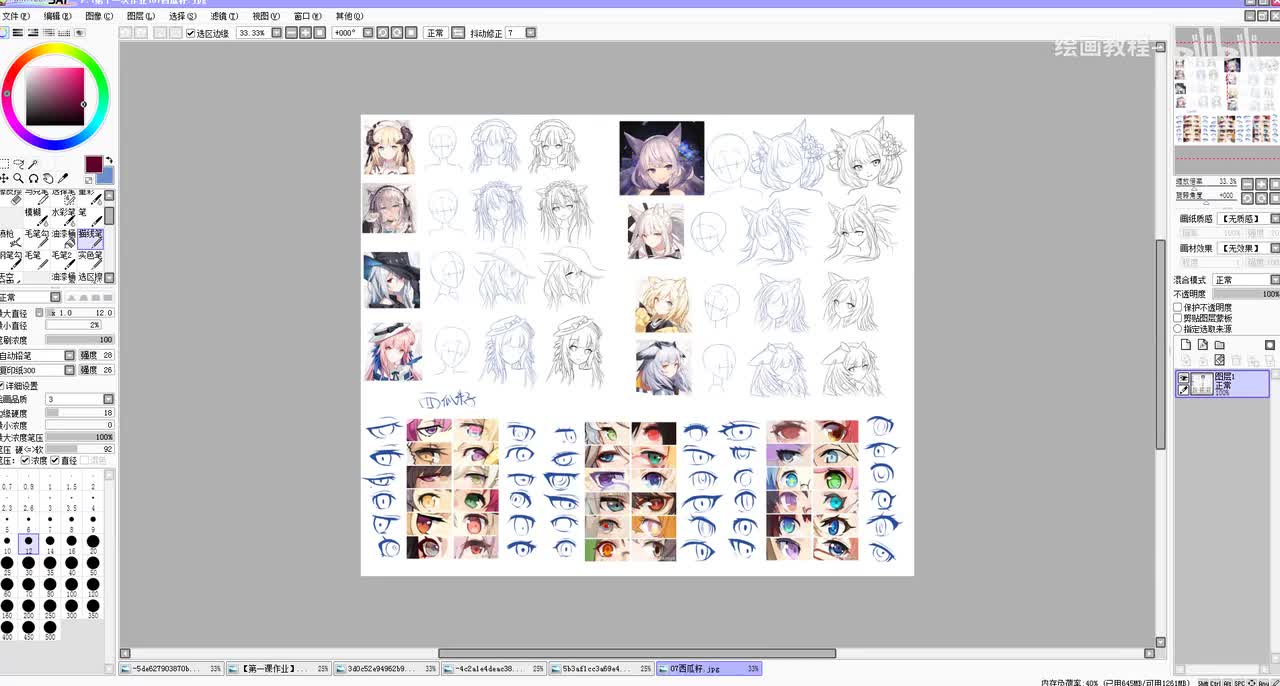
Task: Hide 图层1 with the eye icon
Action: (1183, 378)
